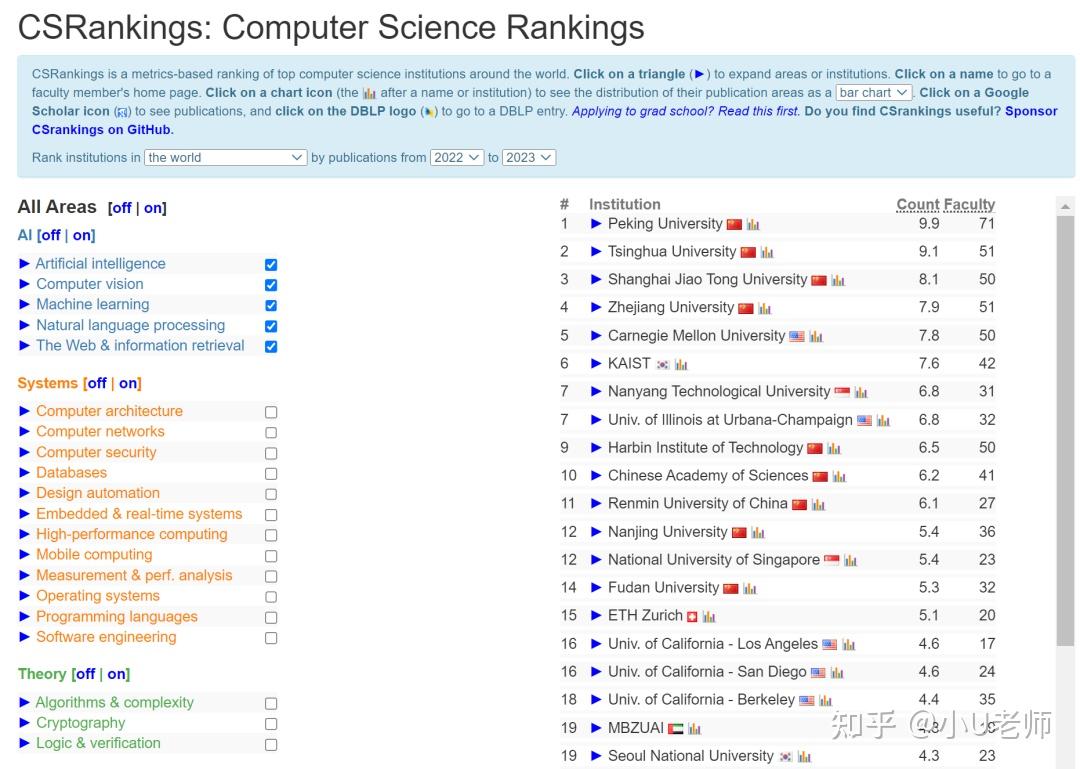Expand the Operating systems area triangle
Image resolution: width=1080 pixels, height=769 pixels.
click(x=24, y=596)
